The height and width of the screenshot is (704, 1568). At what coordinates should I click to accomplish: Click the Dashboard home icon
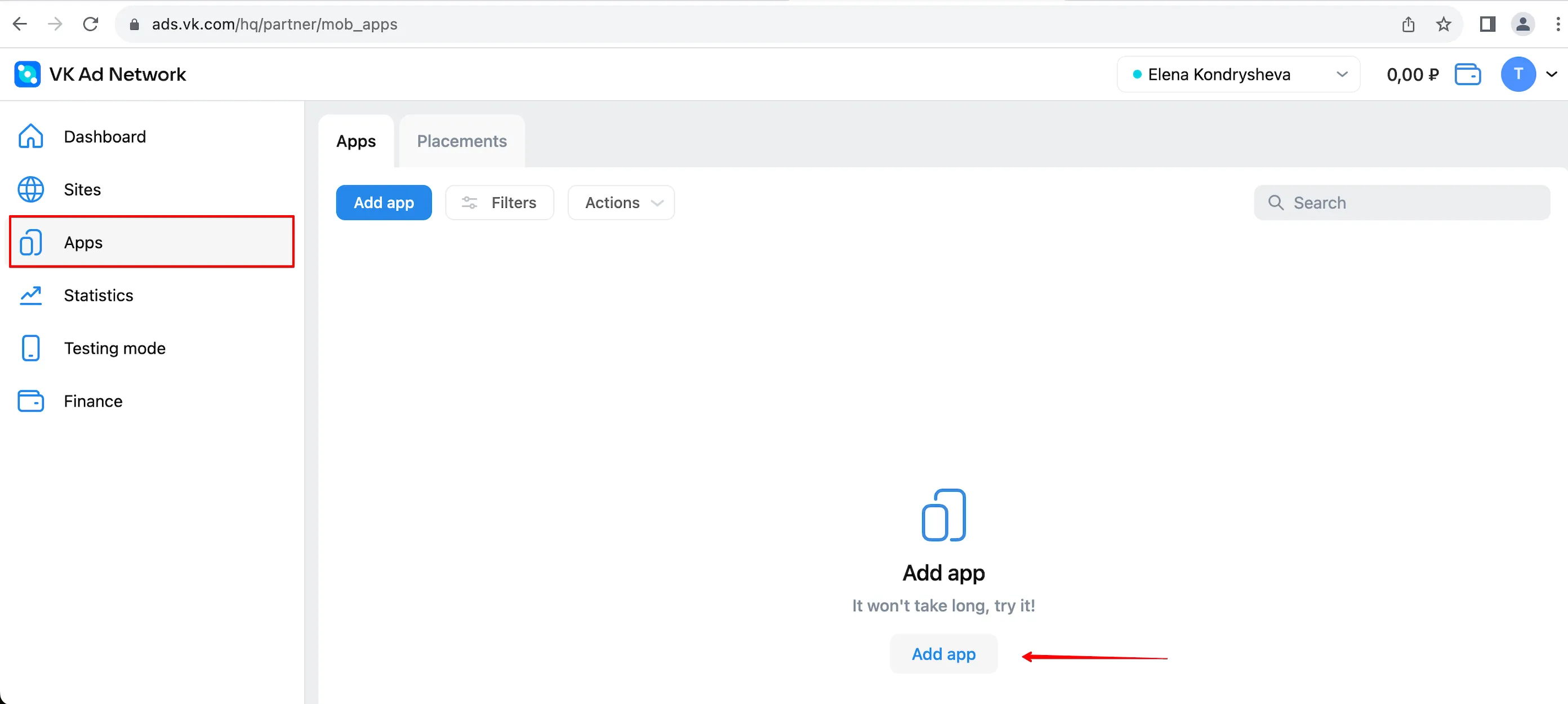30,136
